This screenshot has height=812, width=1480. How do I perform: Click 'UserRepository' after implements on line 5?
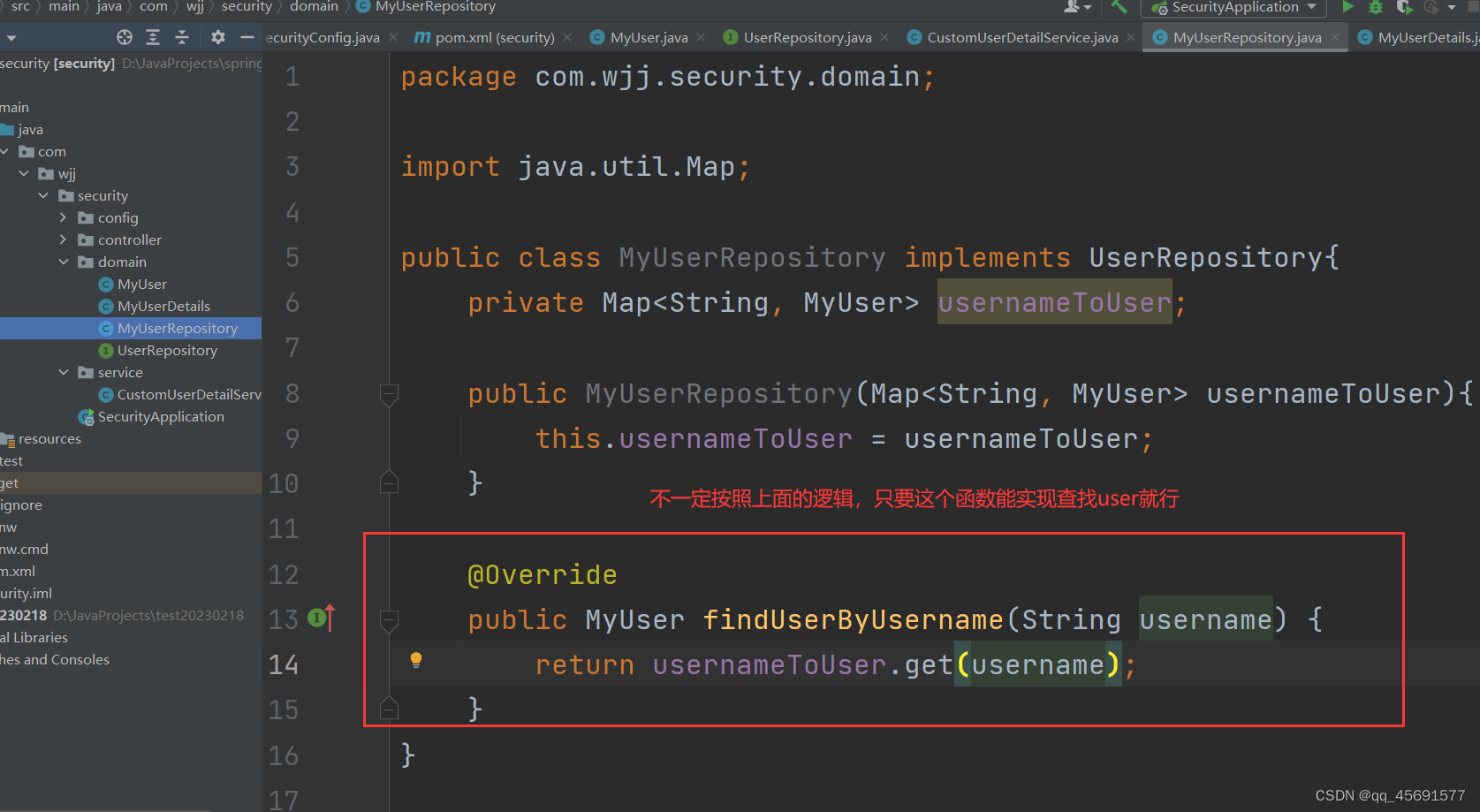(1205, 257)
